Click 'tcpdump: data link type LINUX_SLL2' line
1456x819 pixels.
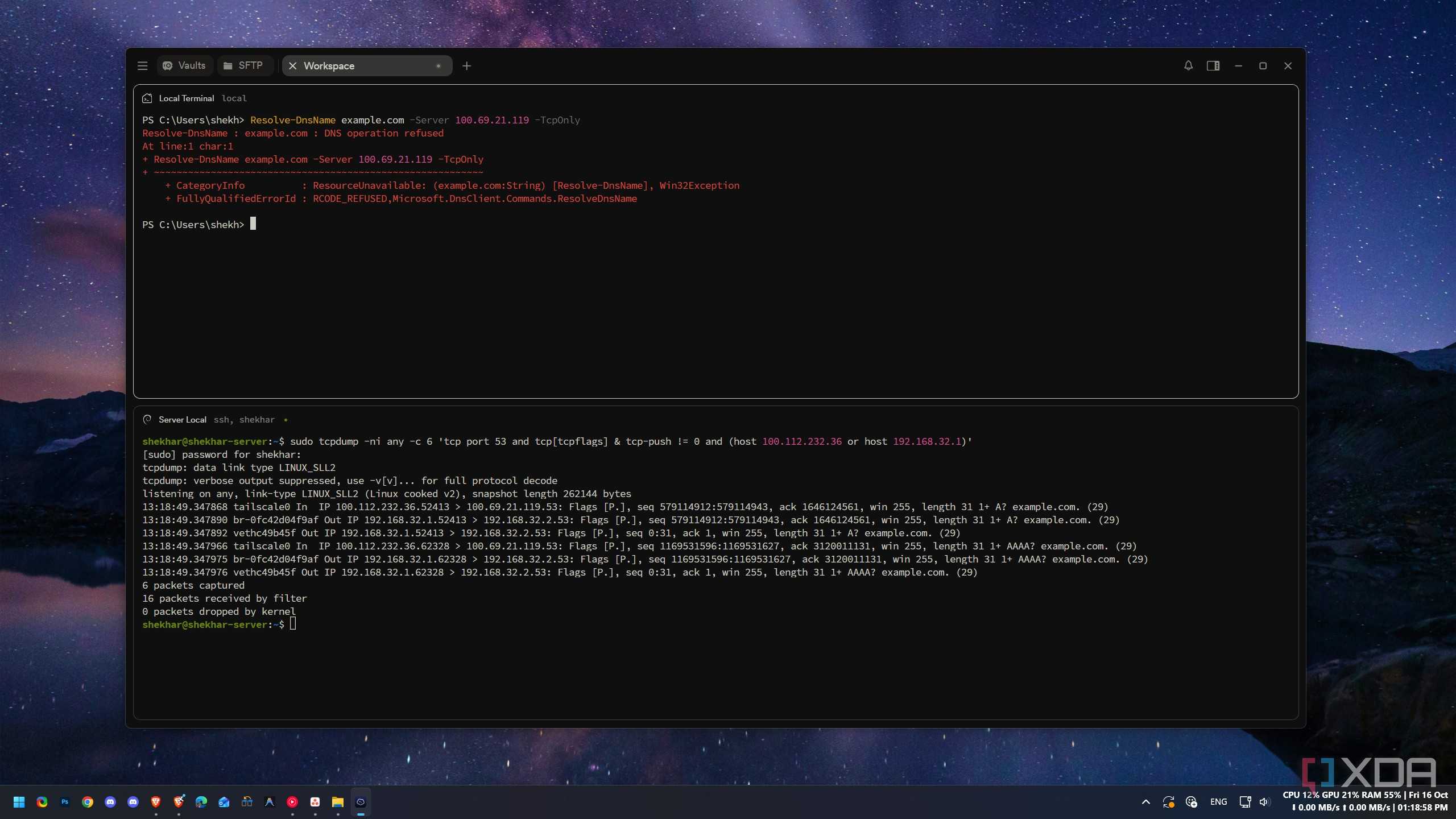(x=239, y=468)
